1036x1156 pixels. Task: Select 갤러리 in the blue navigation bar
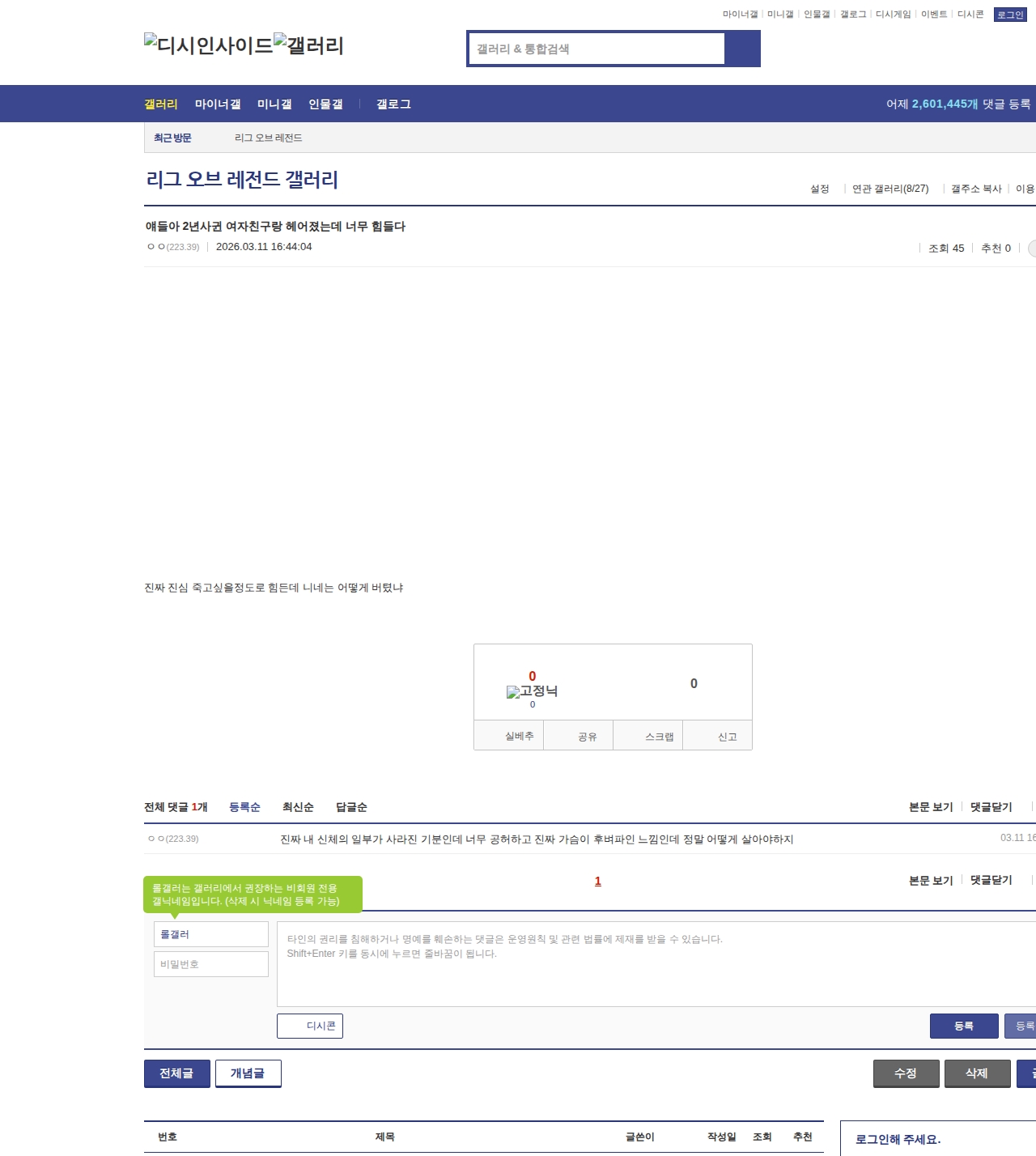point(161,104)
